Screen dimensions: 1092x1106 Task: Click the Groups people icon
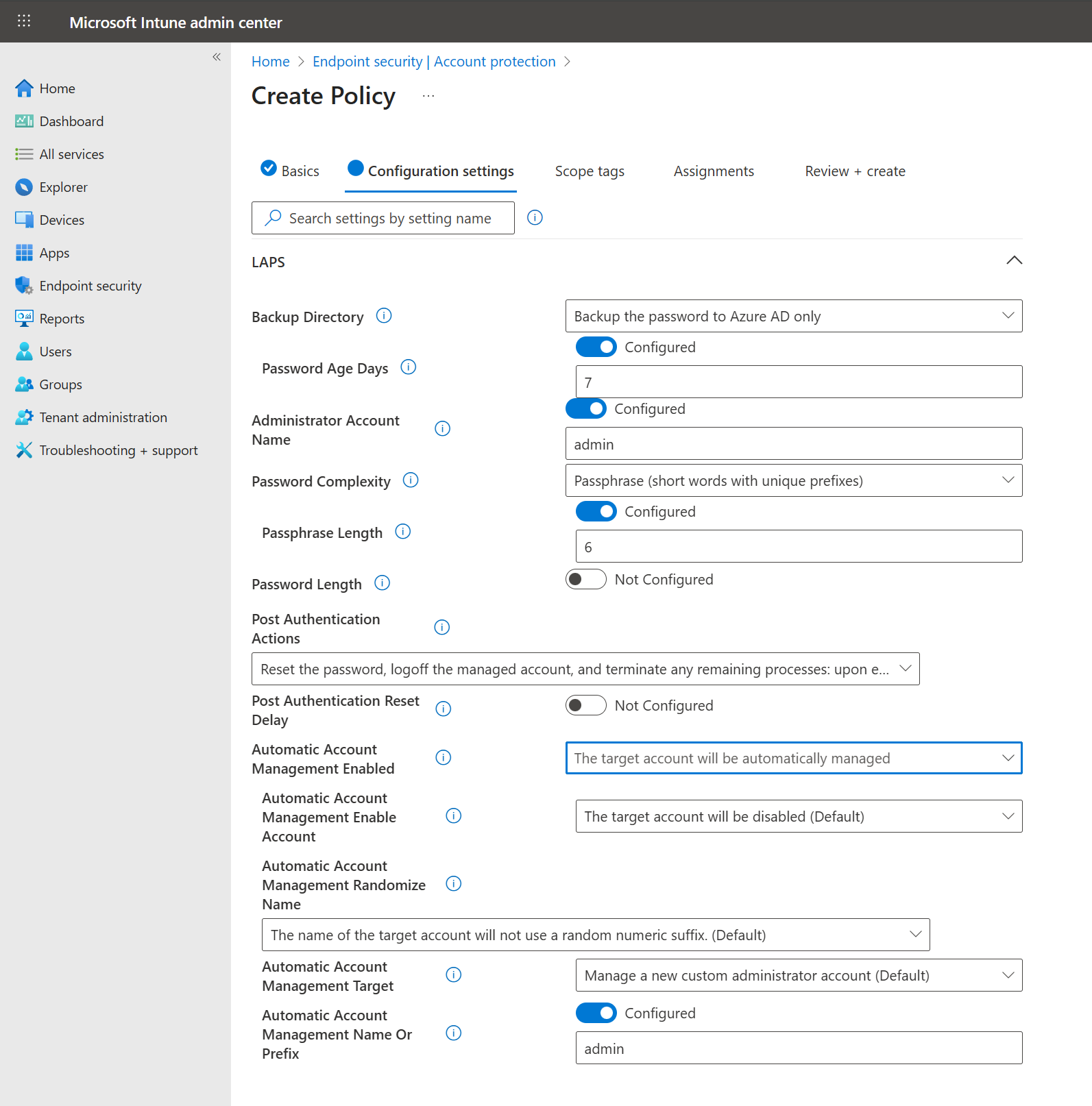point(24,384)
